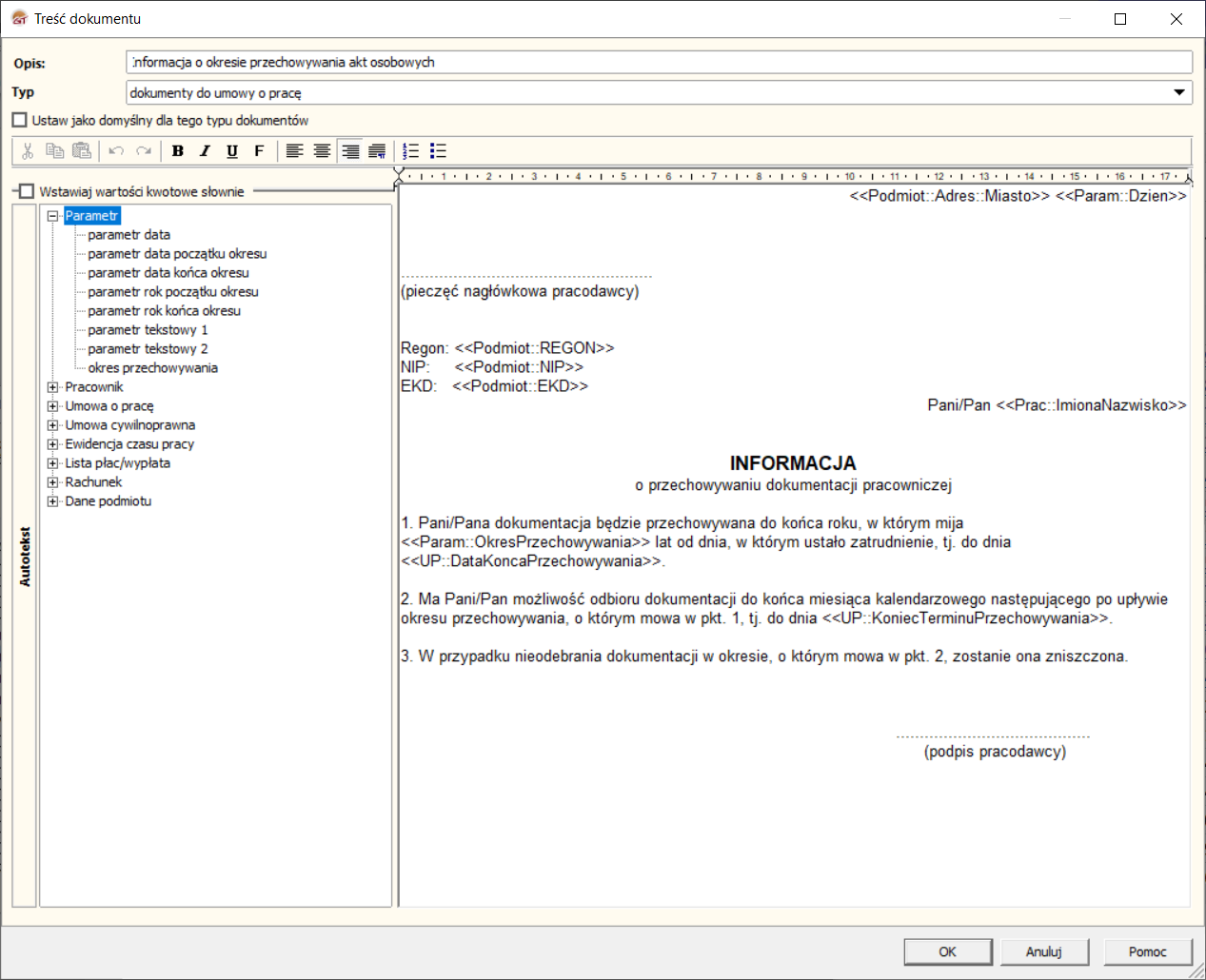1206x980 pixels.
Task: Click the INFORMACJA heading in document
Action: coord(793,463)
